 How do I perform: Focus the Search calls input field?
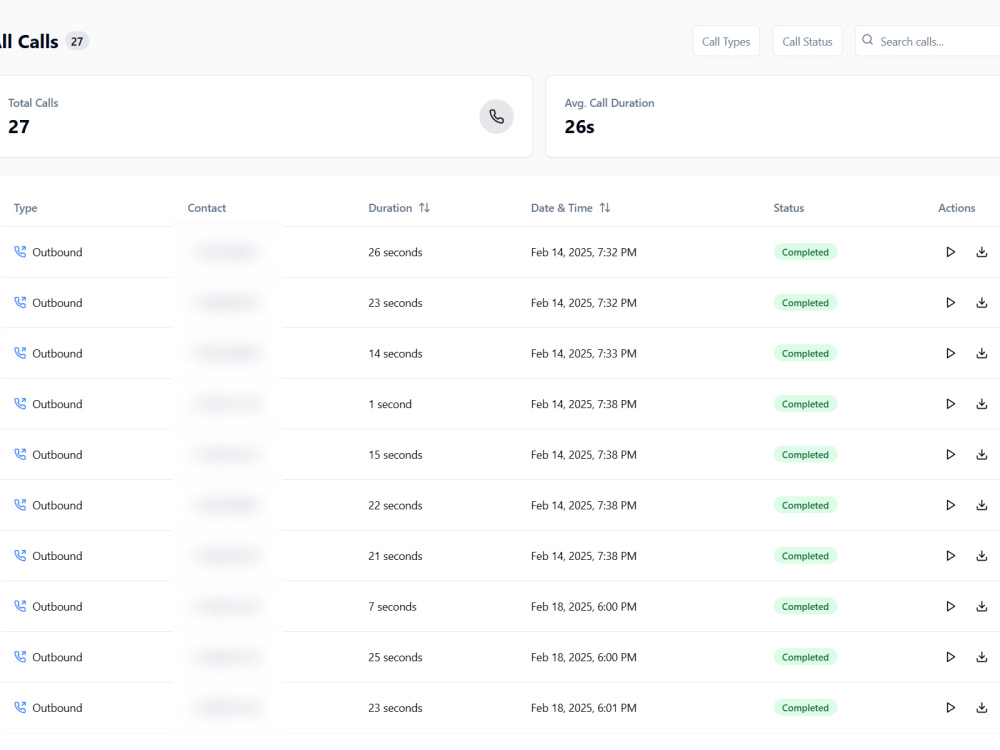coord(928,41)
